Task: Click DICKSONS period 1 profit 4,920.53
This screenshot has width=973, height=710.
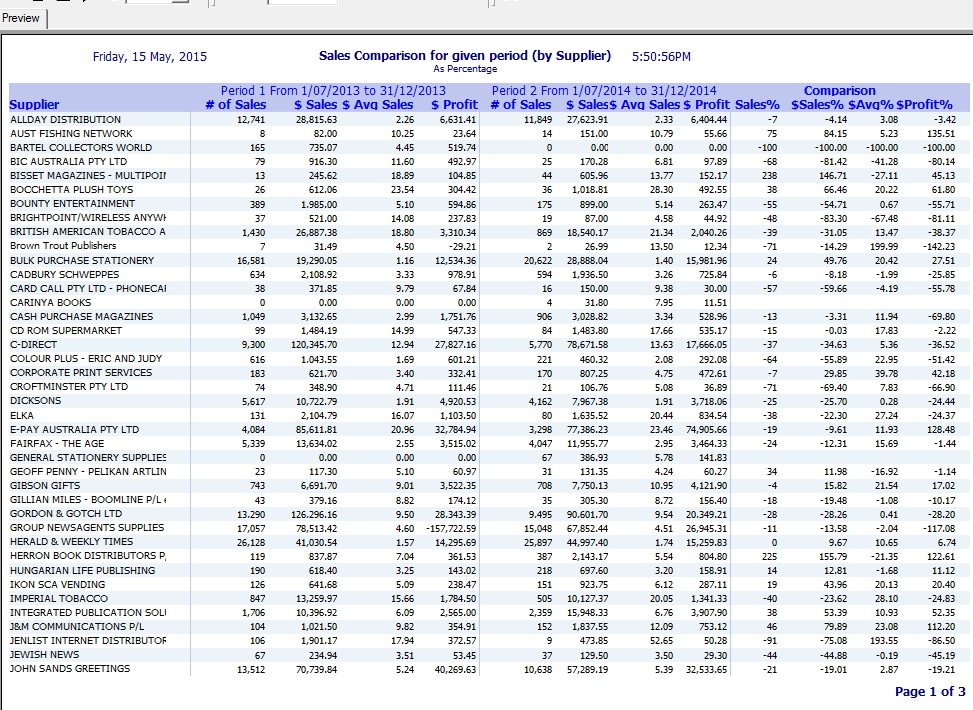Action: [458, 402]
